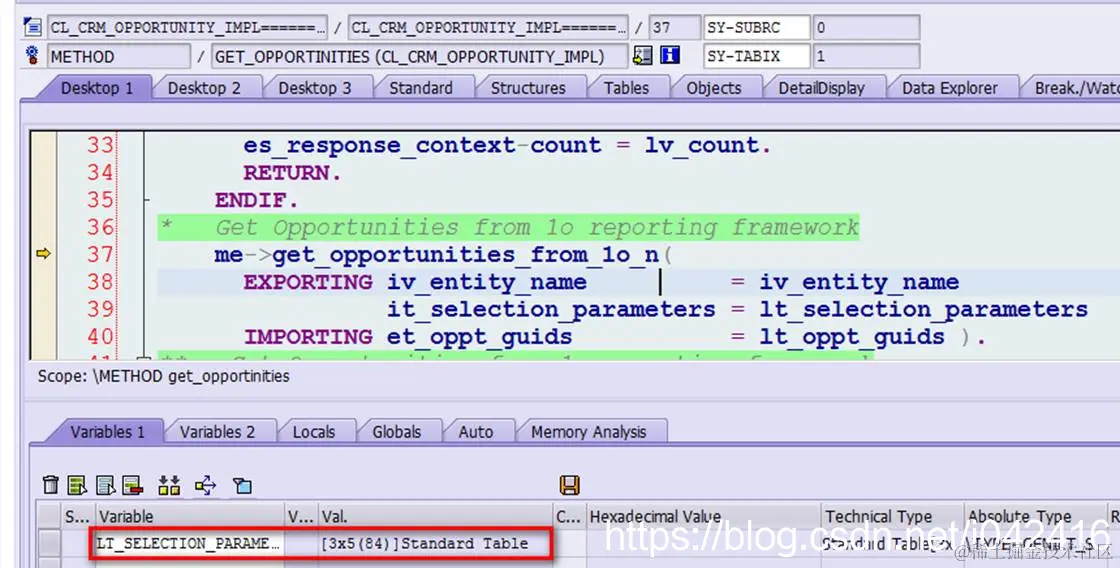Switch to the Auto tab
Image resolution: width=1120 pixels, height=568 pixels.
click(476, 432)
